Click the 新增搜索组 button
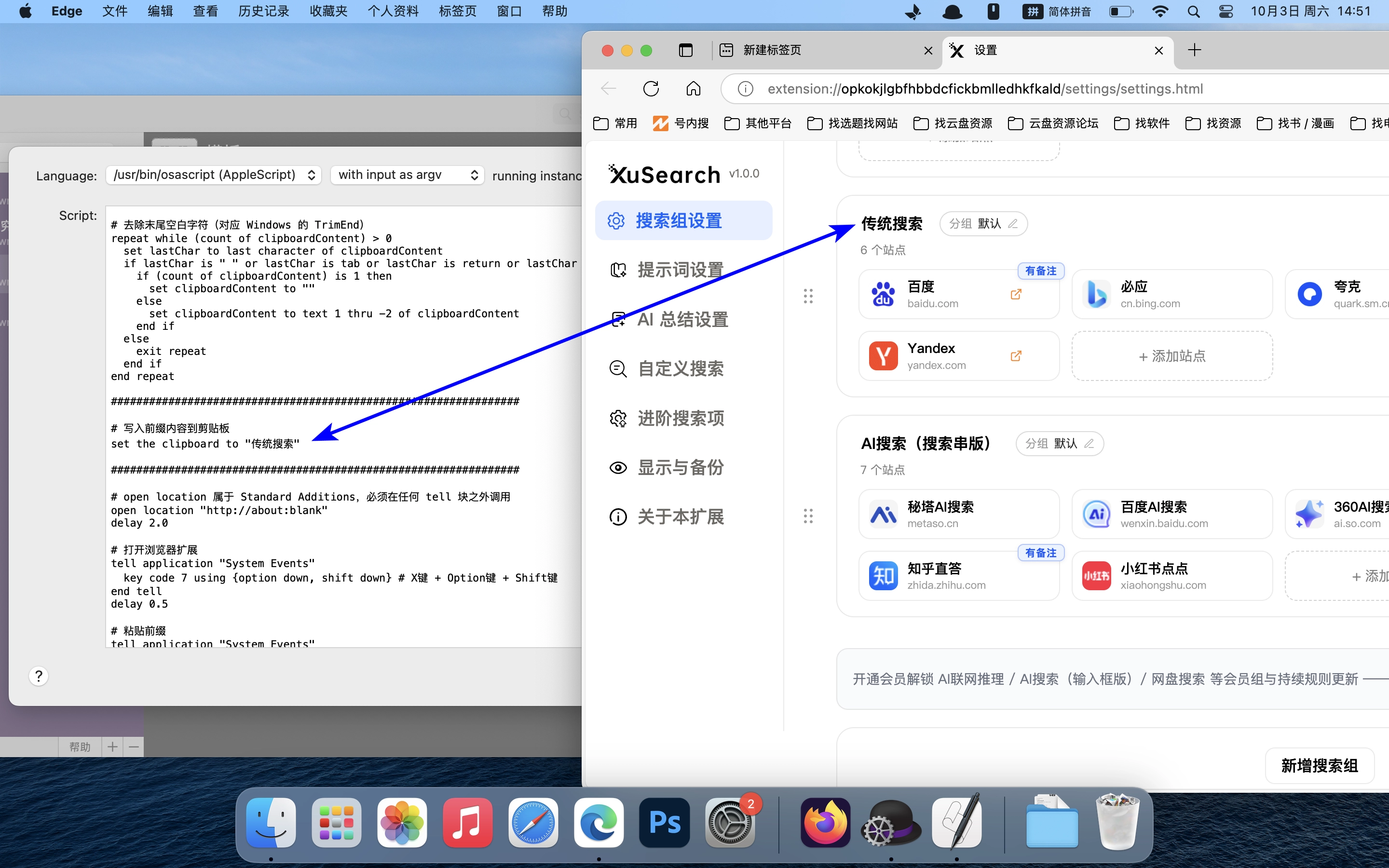 (1320, 765)
